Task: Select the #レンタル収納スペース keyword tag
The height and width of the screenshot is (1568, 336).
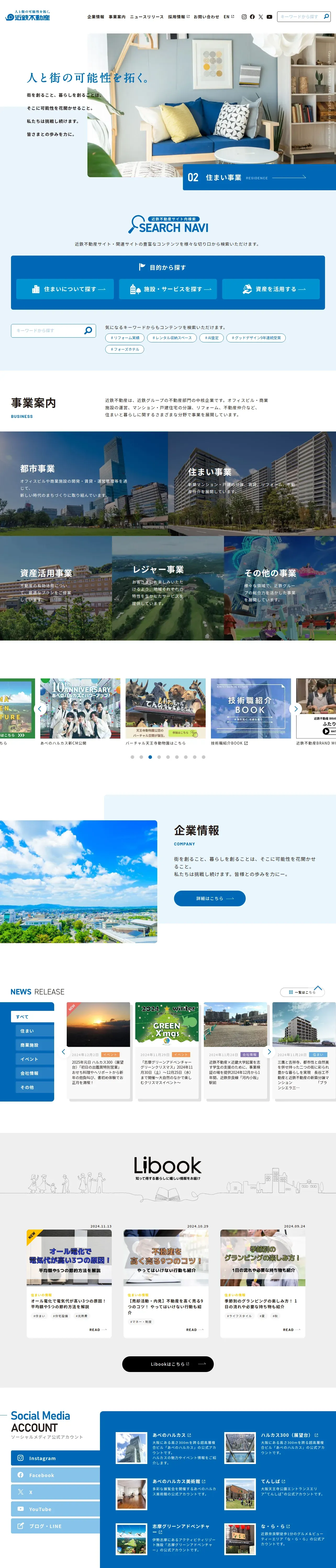Action: (x=172, y=338)
